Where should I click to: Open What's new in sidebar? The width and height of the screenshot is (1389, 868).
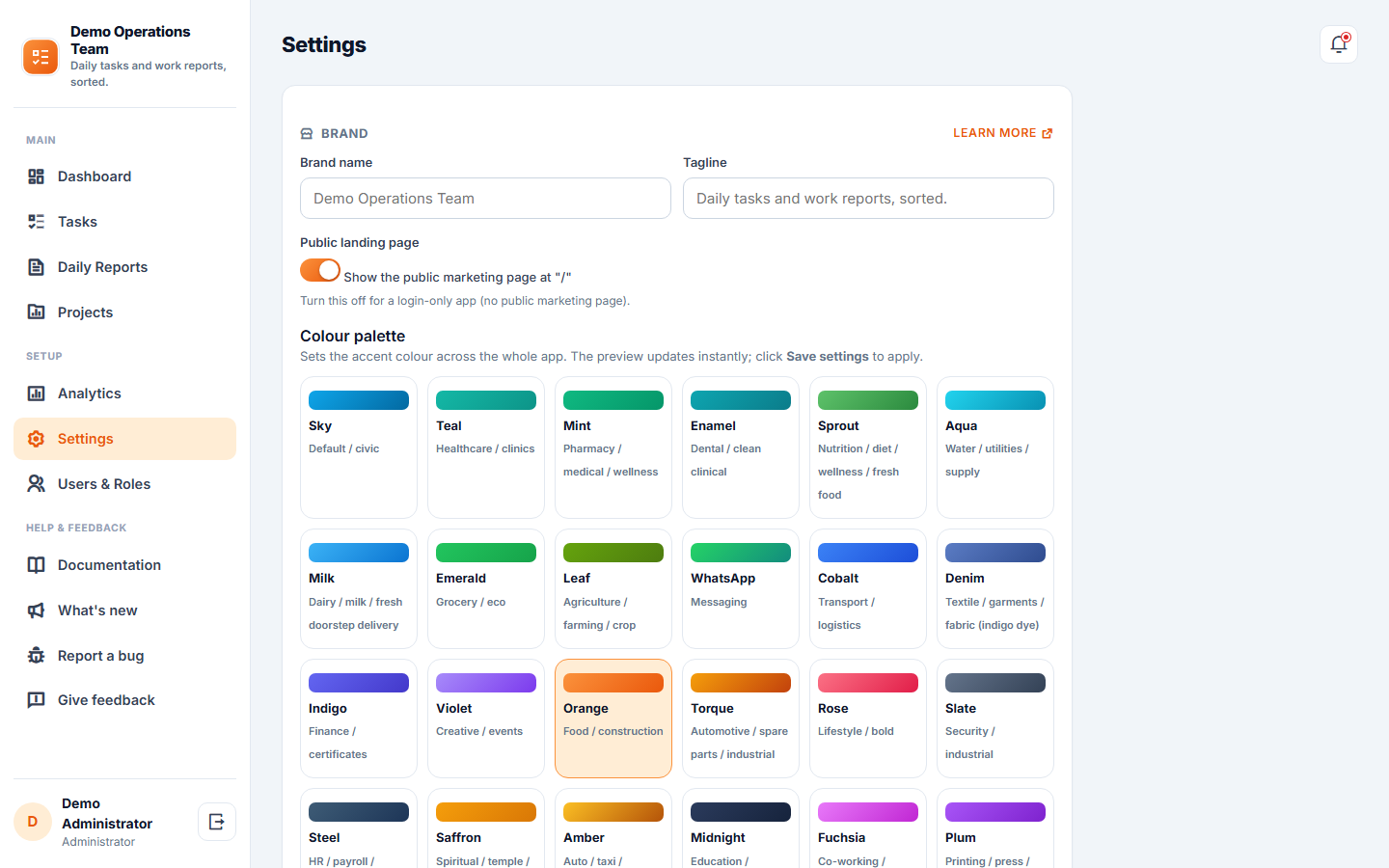coord(125,610)
